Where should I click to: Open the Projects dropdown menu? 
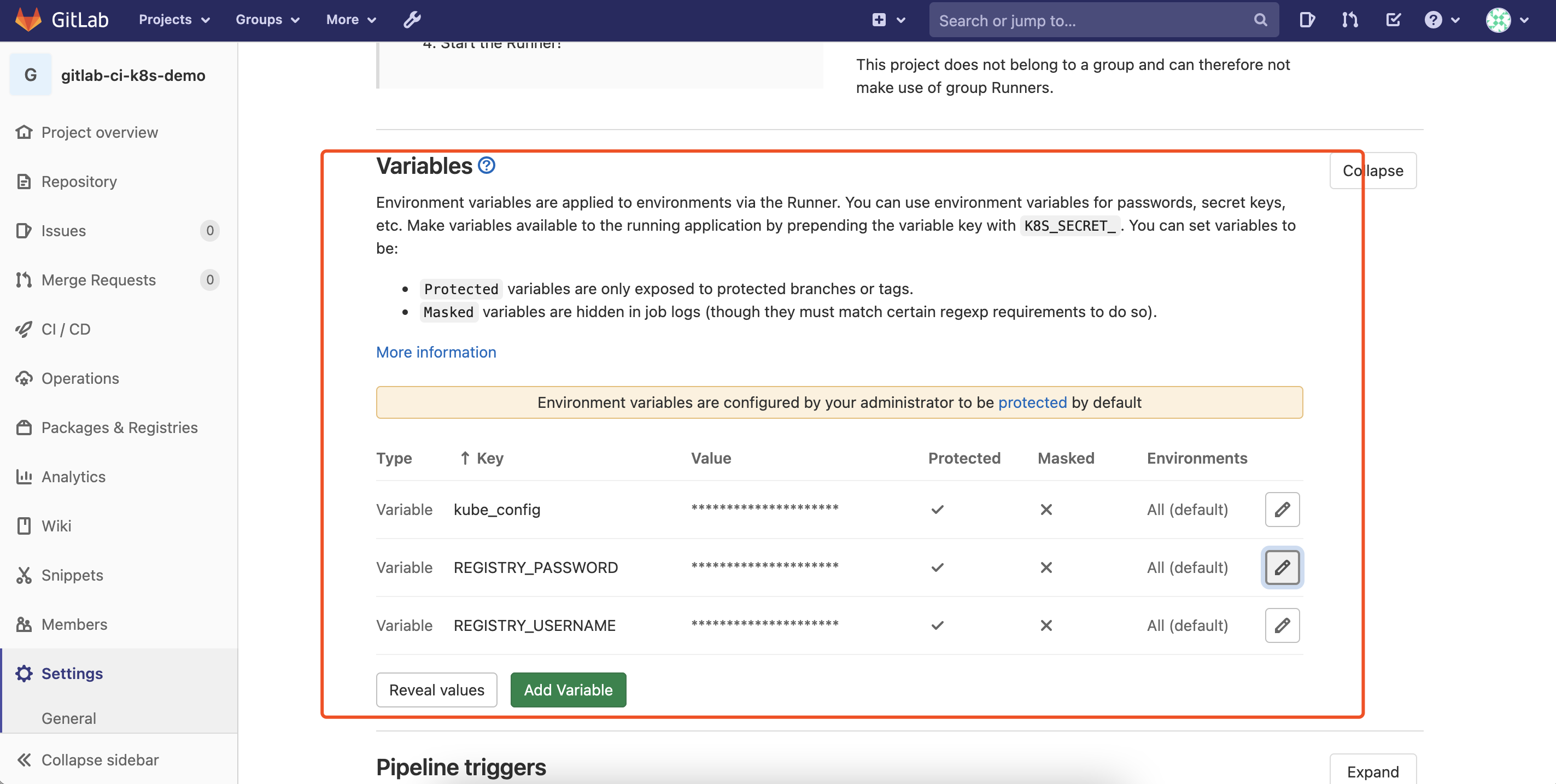point(174,20)
